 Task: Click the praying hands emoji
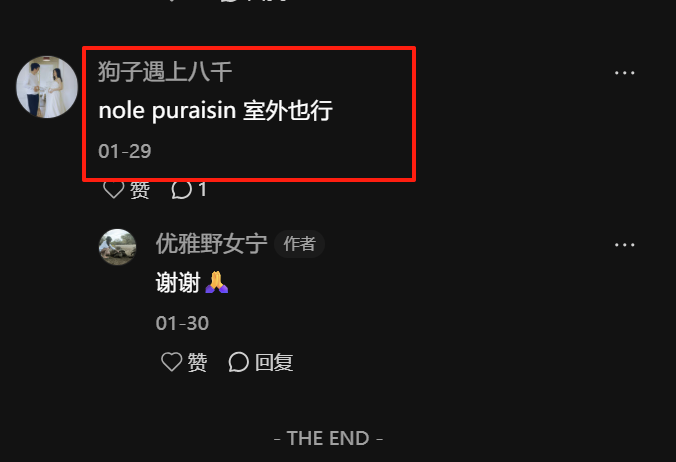click(x=216, y=282)
